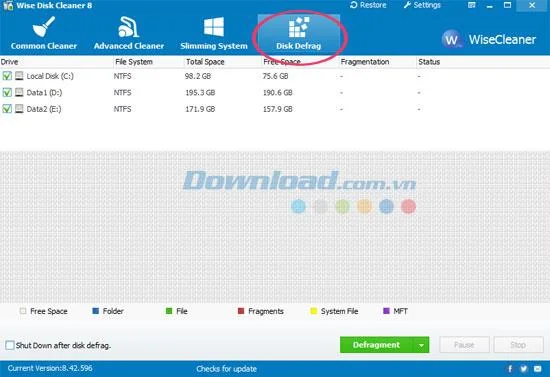The image size is (550, 377).
Task: Click the Pause button
Action: [464, 345]
